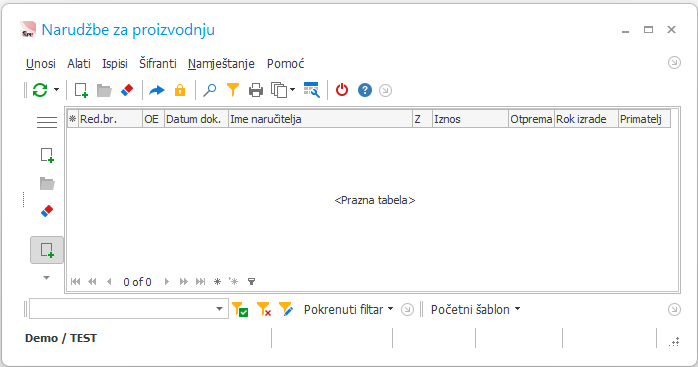Viewport: 698px width, 367px height.
Task: Click the eraser icon in the side panel
Action: pos(47,211)
